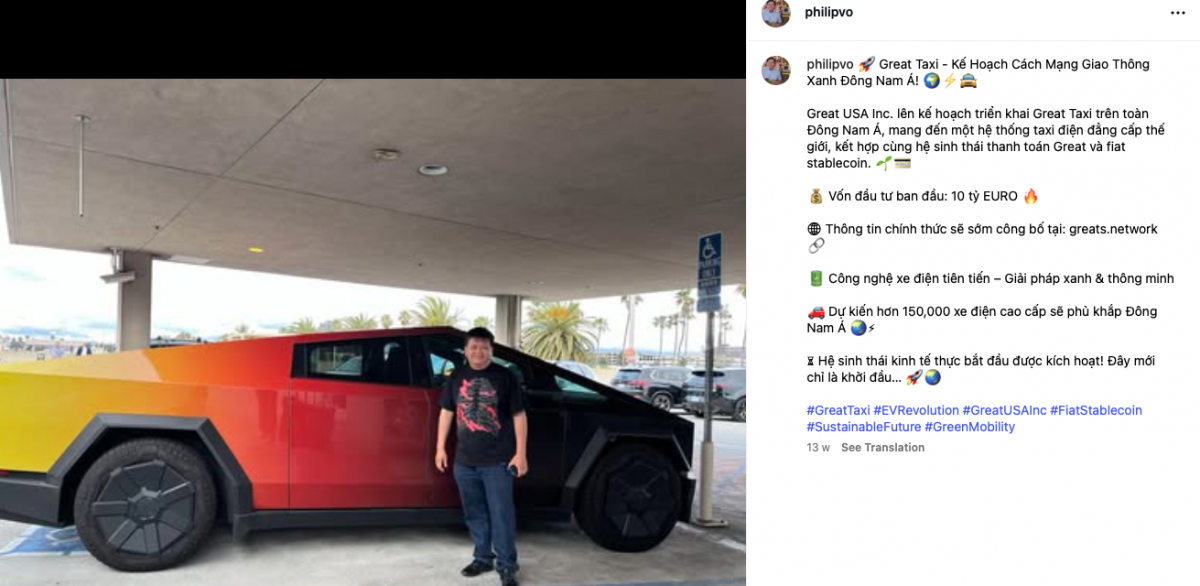This screenshot has width=1200, height=586.
Task: Open the #GreatTaxi hashtag
Action: [838, 411]
